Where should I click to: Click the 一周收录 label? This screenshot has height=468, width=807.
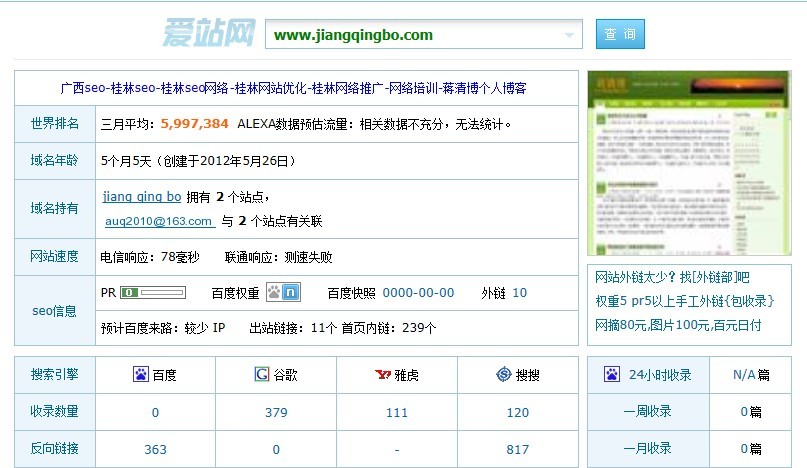[x=647, y=411]
